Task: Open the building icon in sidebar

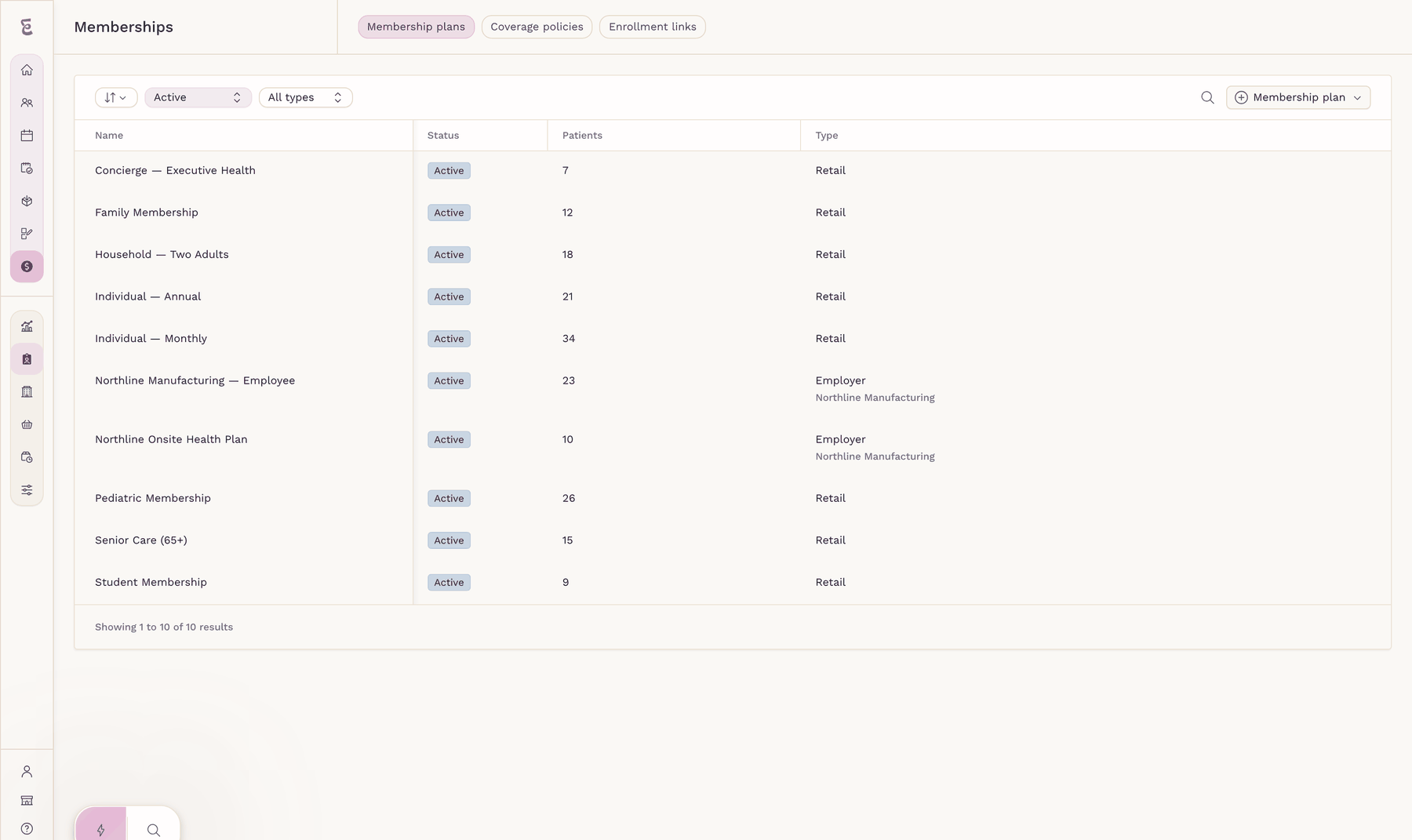Action: (x=27, y=391)
